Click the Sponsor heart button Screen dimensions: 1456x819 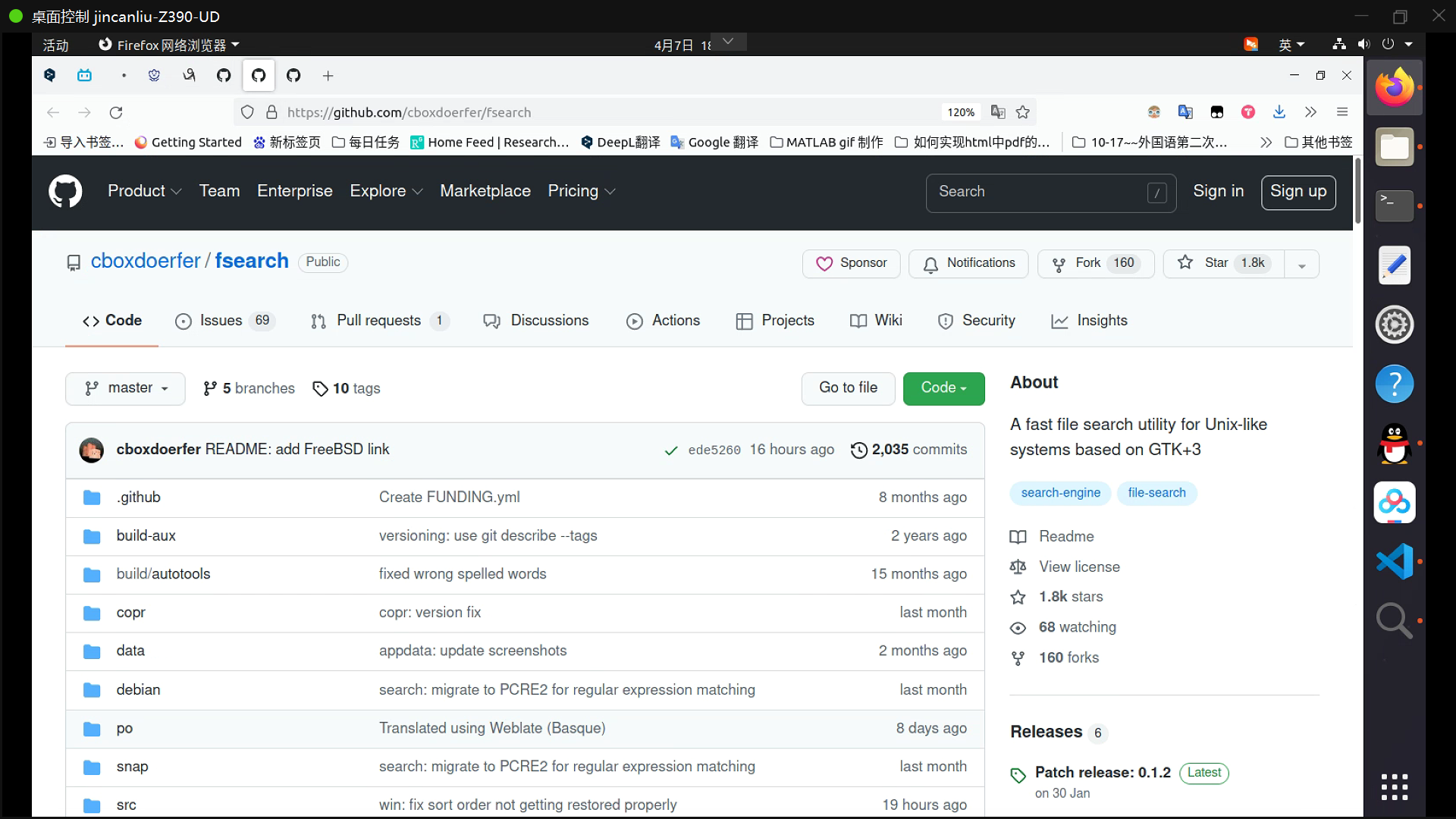coord(851,263)
